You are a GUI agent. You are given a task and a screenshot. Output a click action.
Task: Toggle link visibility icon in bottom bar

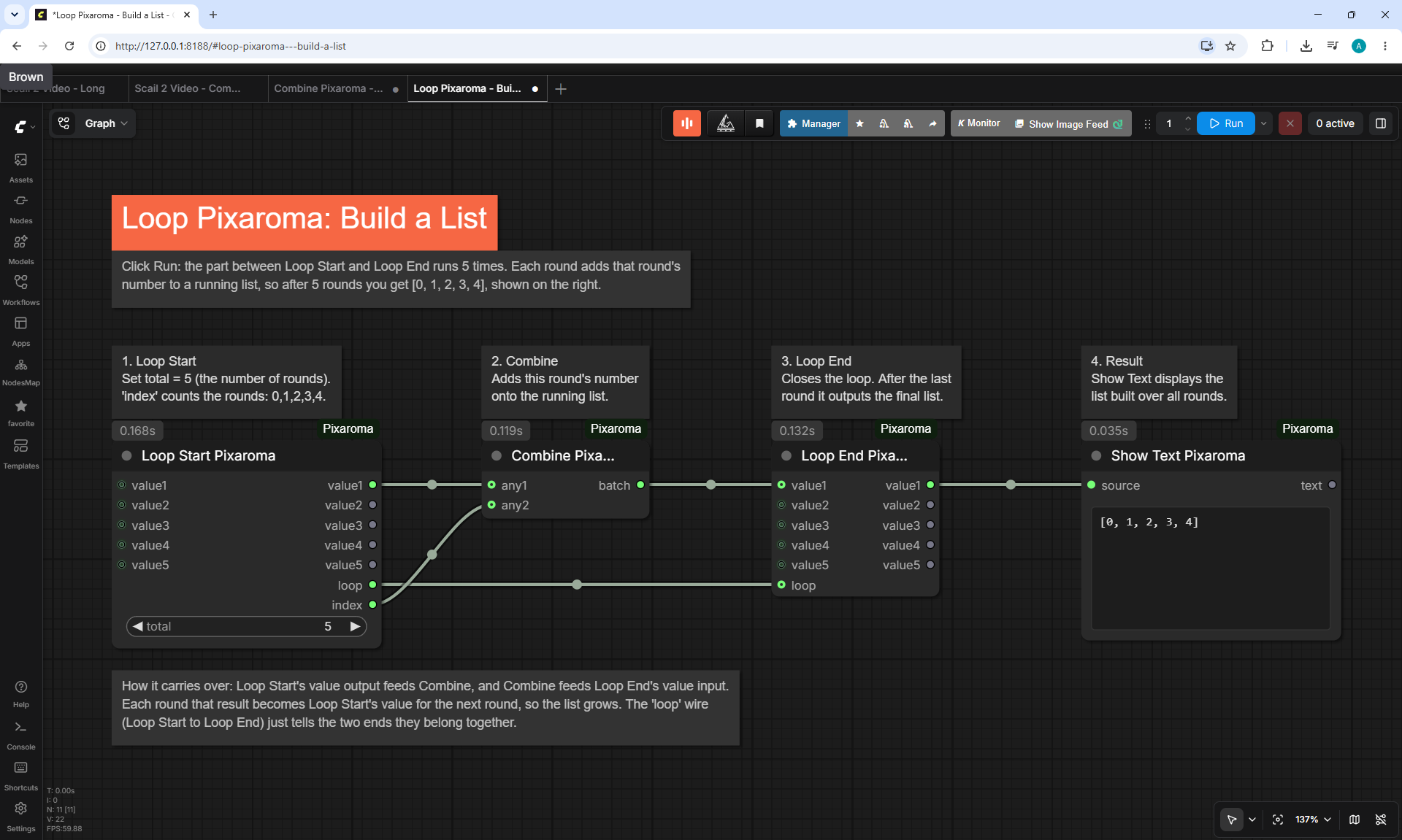1381,820
